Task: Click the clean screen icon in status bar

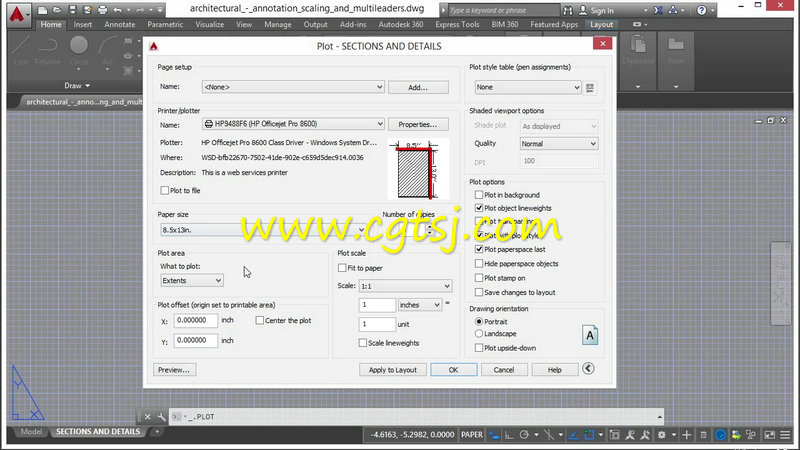Action: [x=769, y=435]
